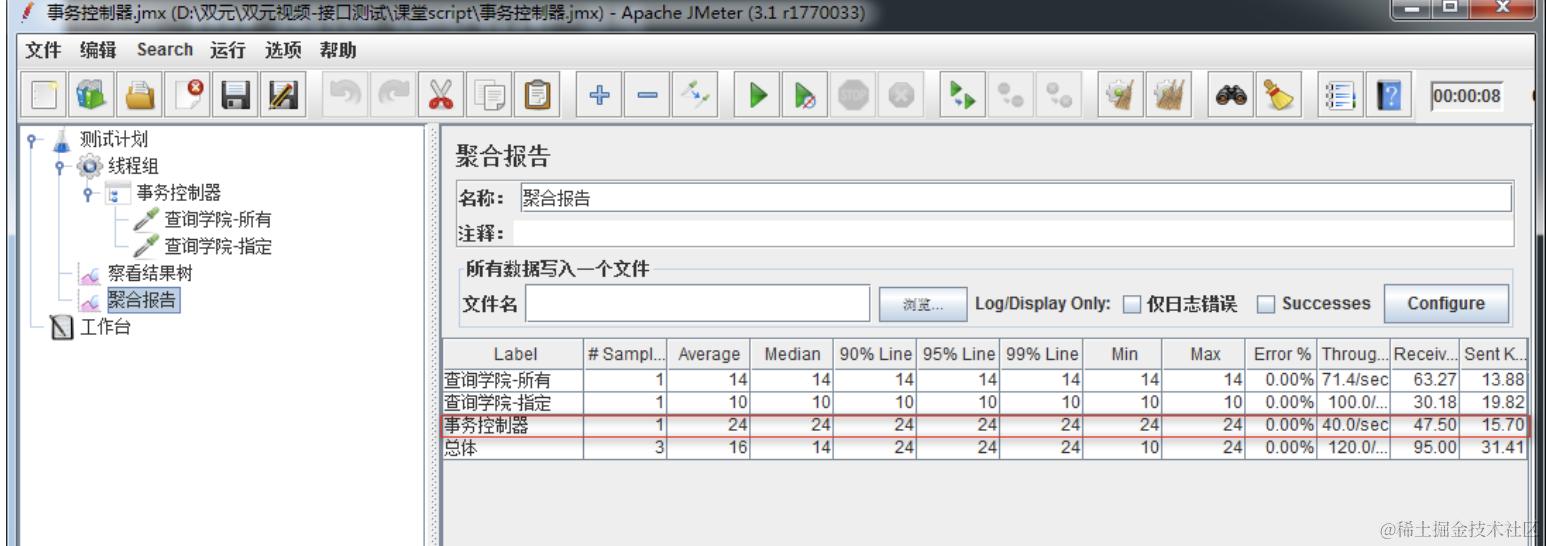
Task: Open the 帮助 menu
Action: coord(338,50)
